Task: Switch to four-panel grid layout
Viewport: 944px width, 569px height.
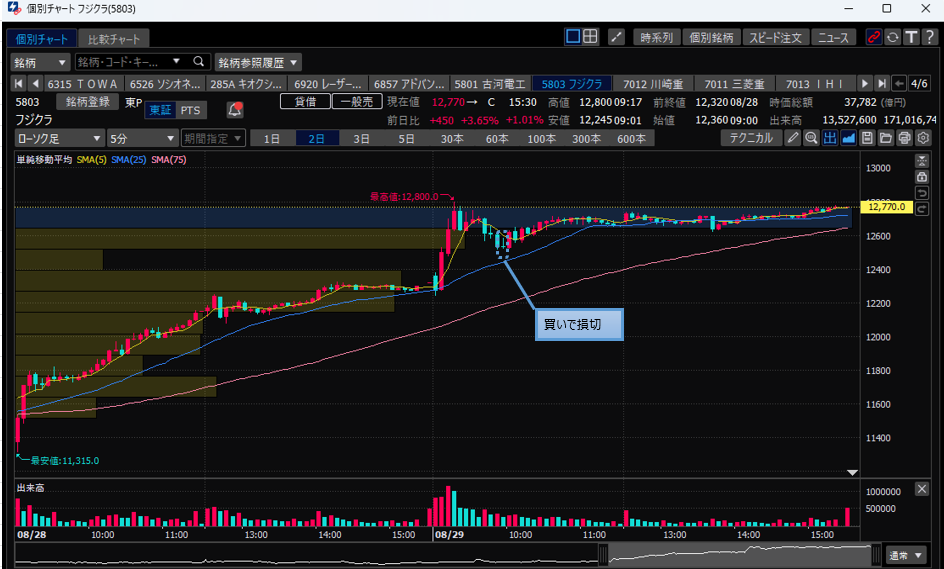Action: [591, 37]
